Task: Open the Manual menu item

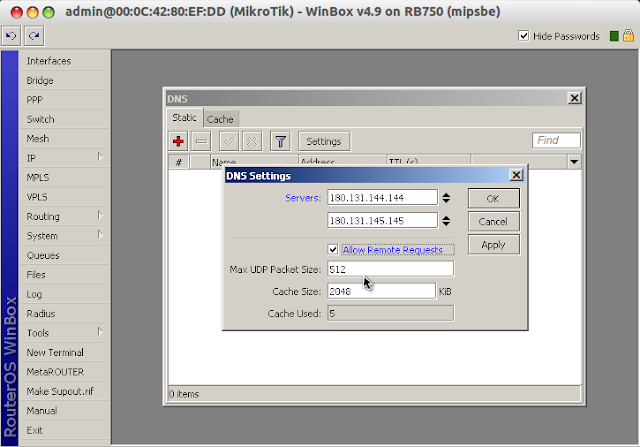Action: pos(64,411)
